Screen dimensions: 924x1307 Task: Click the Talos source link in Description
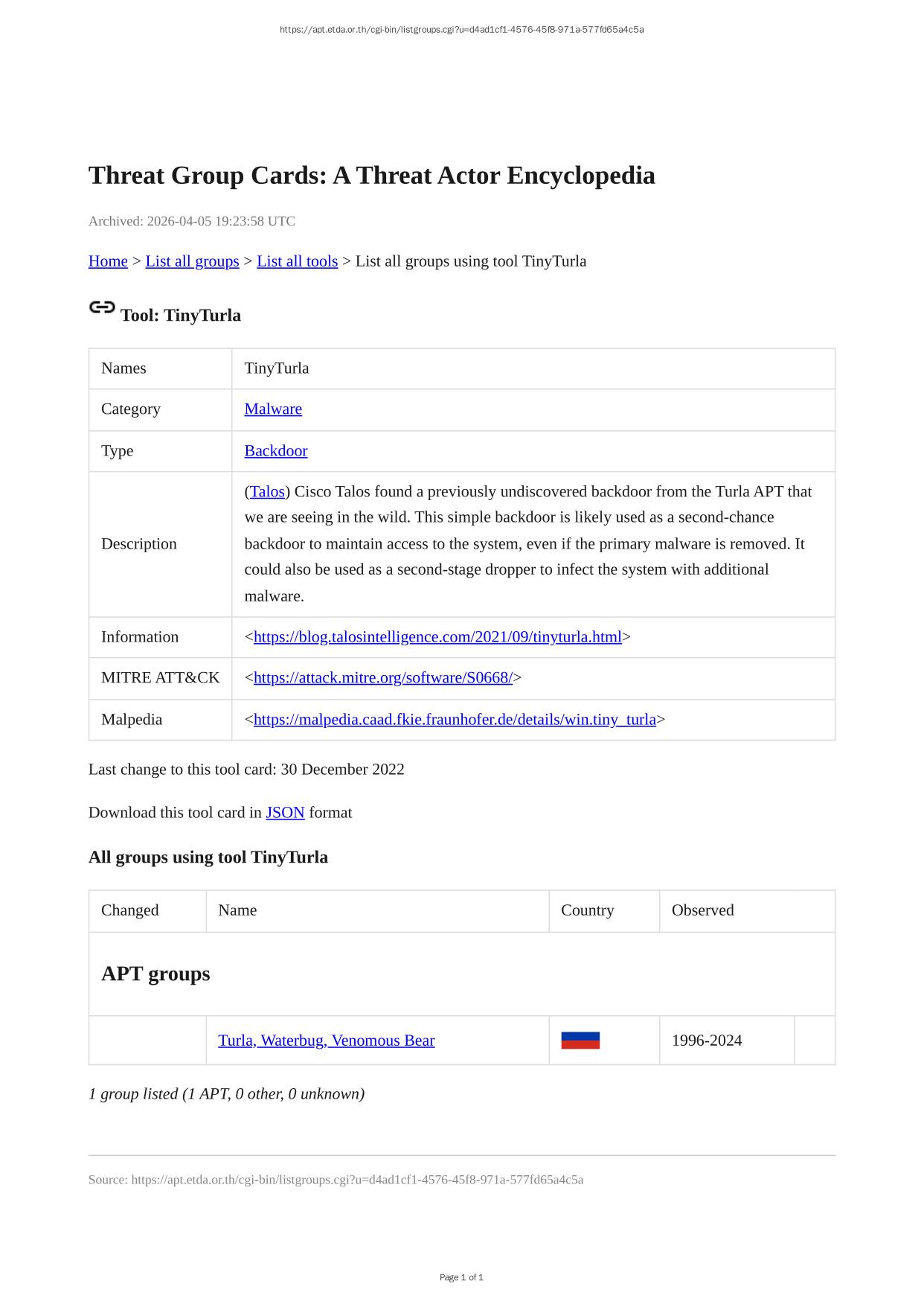pos(267,492)
